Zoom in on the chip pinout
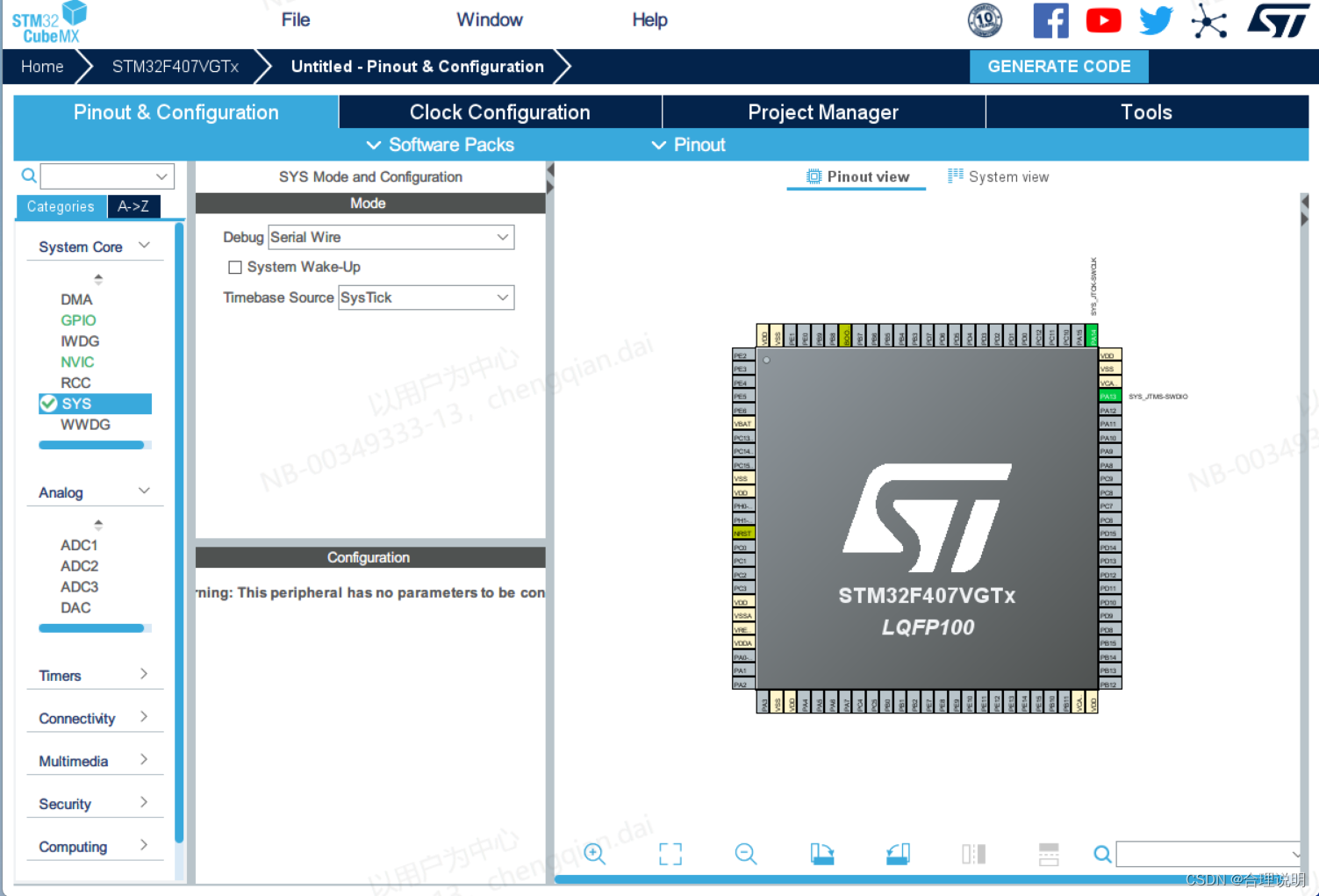Screen dimensions: 1319x896 click(x=595, y=854)
